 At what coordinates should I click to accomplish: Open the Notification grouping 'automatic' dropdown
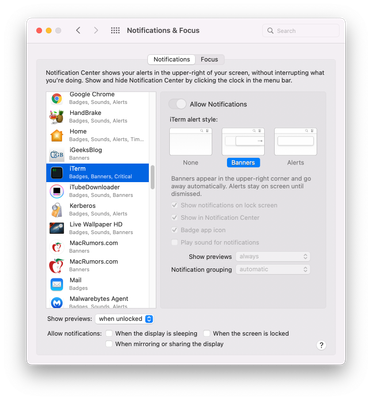pyautogui.click(x=273, y=269)
